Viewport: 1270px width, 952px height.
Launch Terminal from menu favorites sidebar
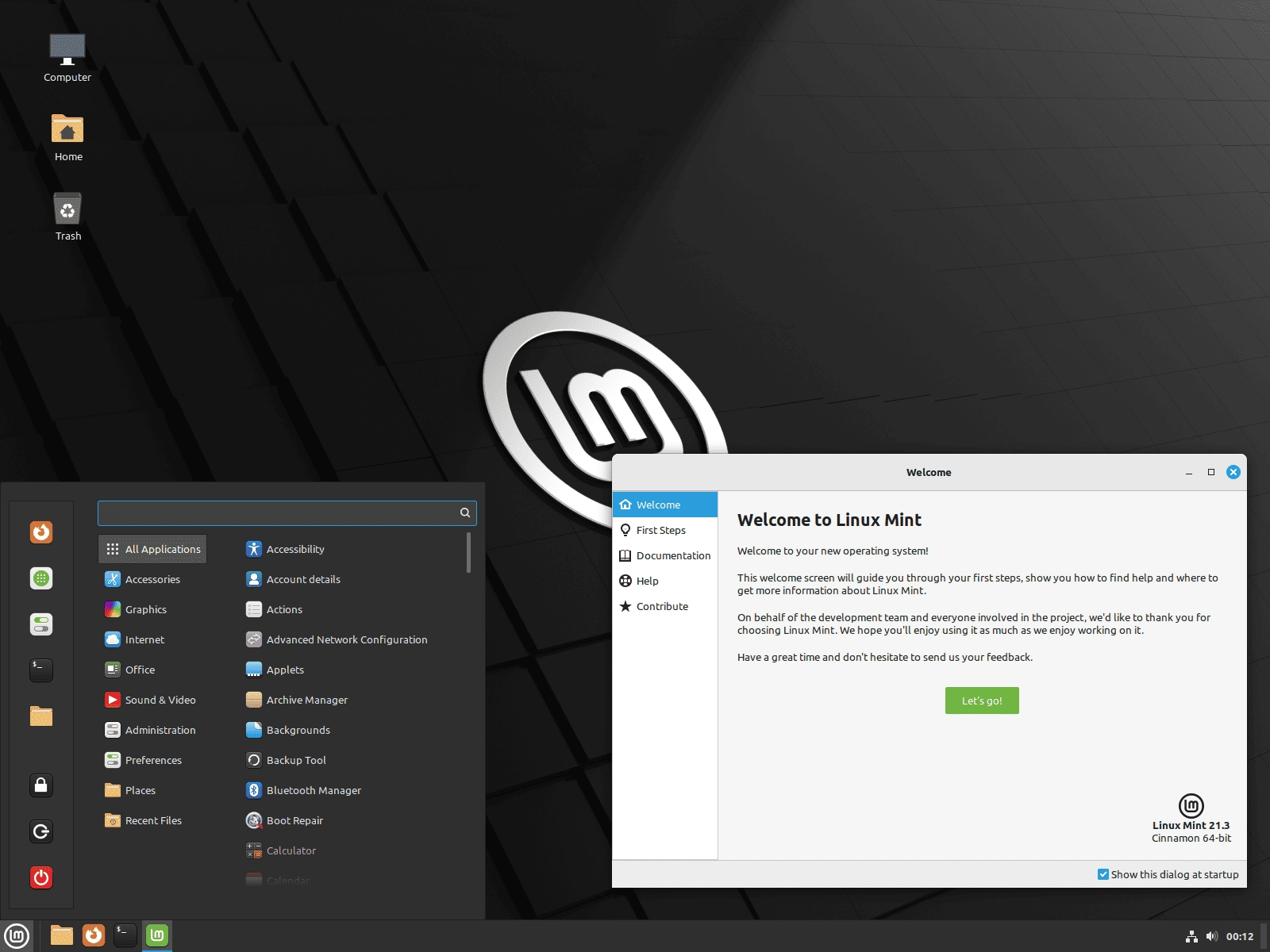pyautogui.click(x=41, y=670)
